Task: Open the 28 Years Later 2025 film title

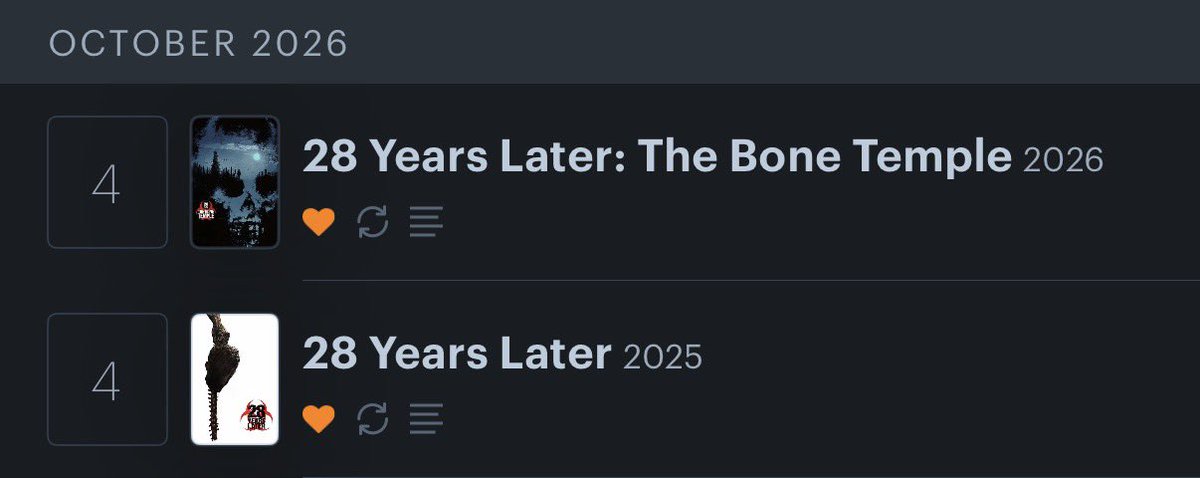Action: click(457, 354)
